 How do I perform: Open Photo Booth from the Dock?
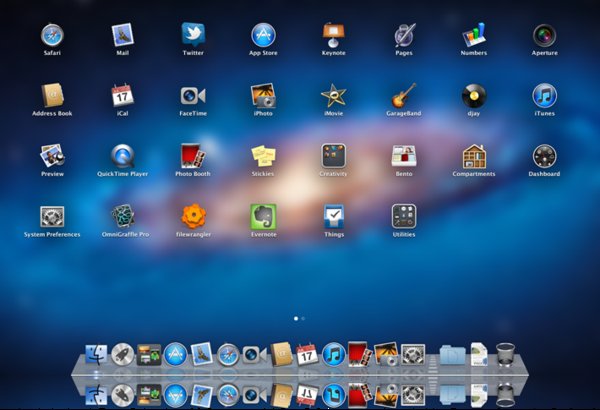click(360, 354)
